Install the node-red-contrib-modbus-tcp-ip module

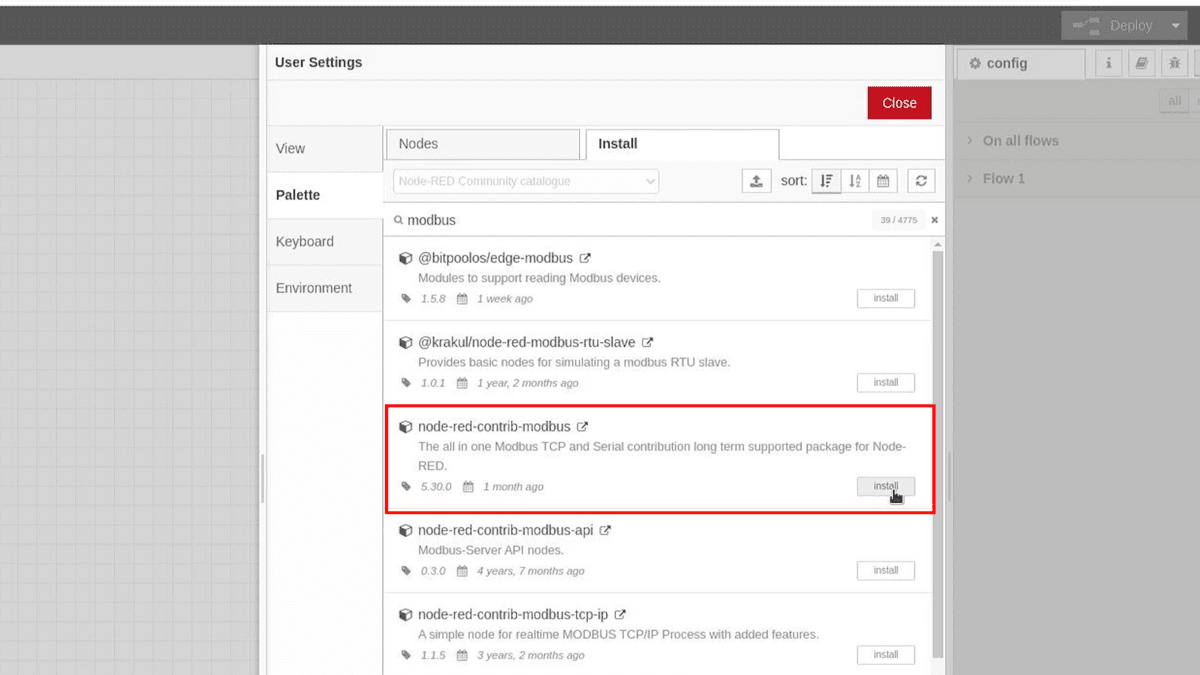pos(885,655)
